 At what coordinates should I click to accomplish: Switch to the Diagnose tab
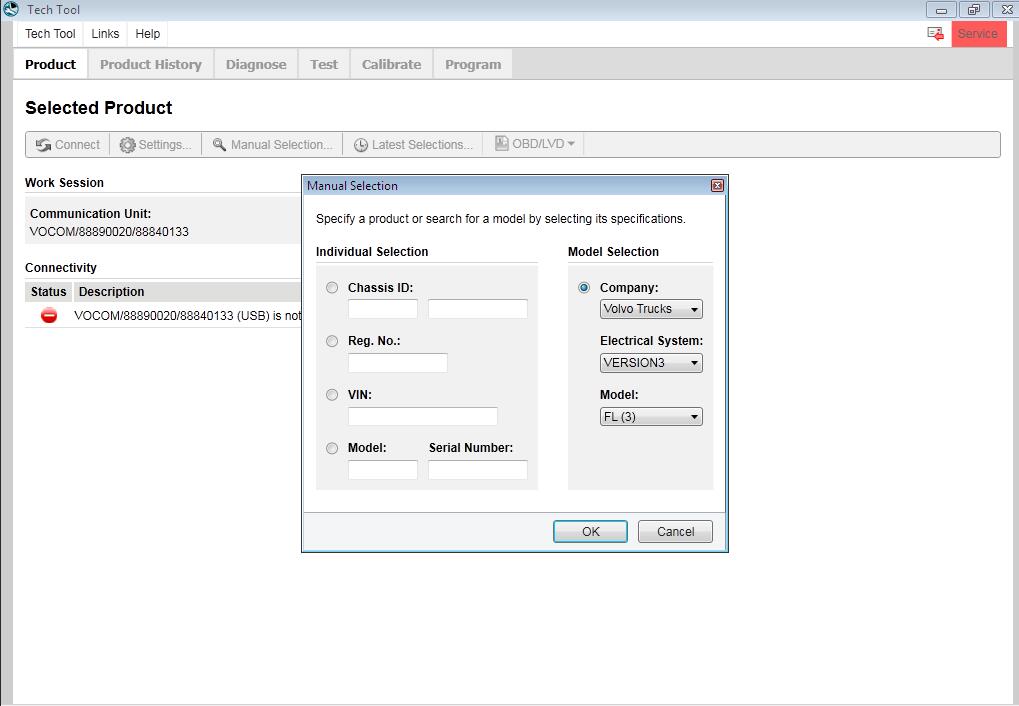pyautogui.click(x=256, y=64)
